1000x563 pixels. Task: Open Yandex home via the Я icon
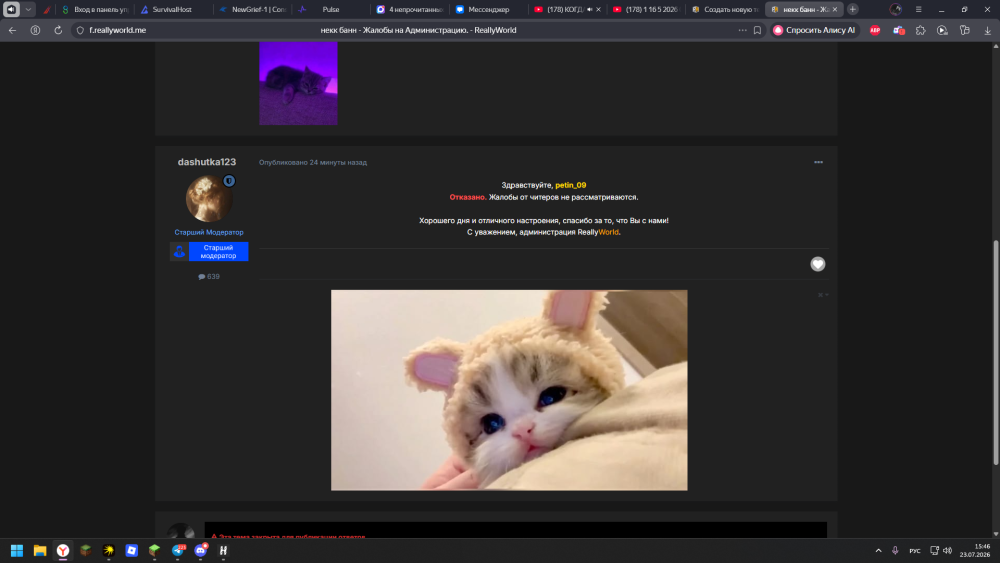[x=35, y=30]
